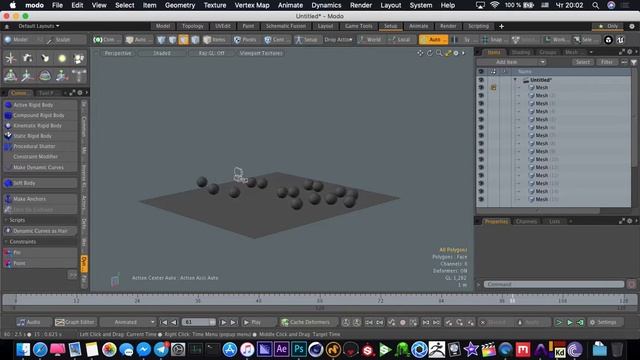Click viewport rotate control icon
640x360 pixels.
click(429, 53)
